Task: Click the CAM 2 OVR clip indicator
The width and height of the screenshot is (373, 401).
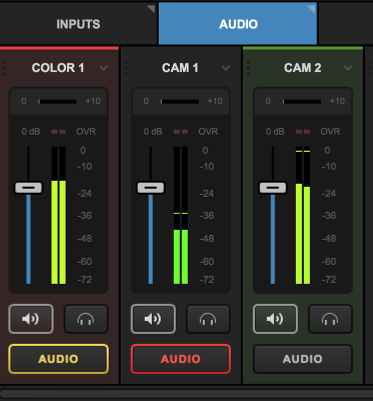Action: pos(303,132)
